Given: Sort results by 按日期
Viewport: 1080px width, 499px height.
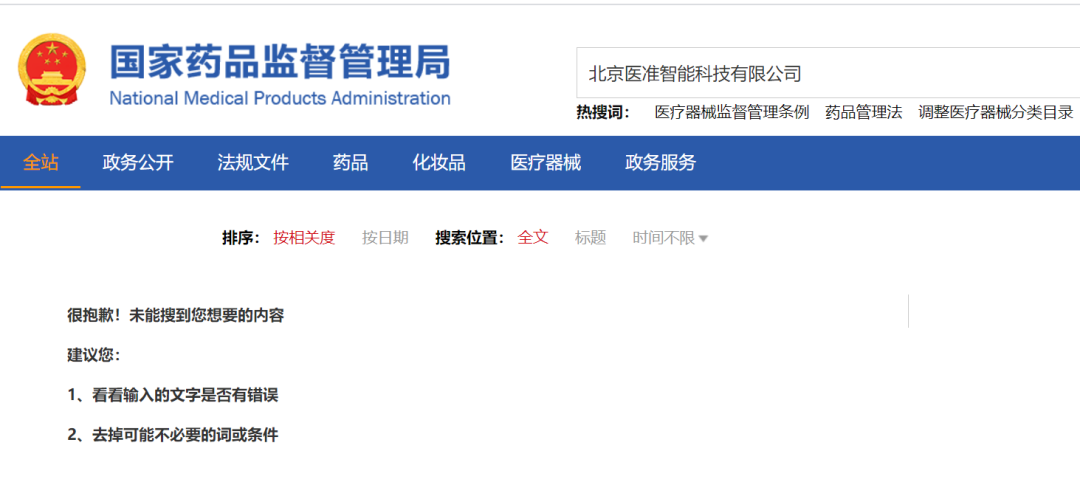Looking at the screenshot, I should (385, 238).
